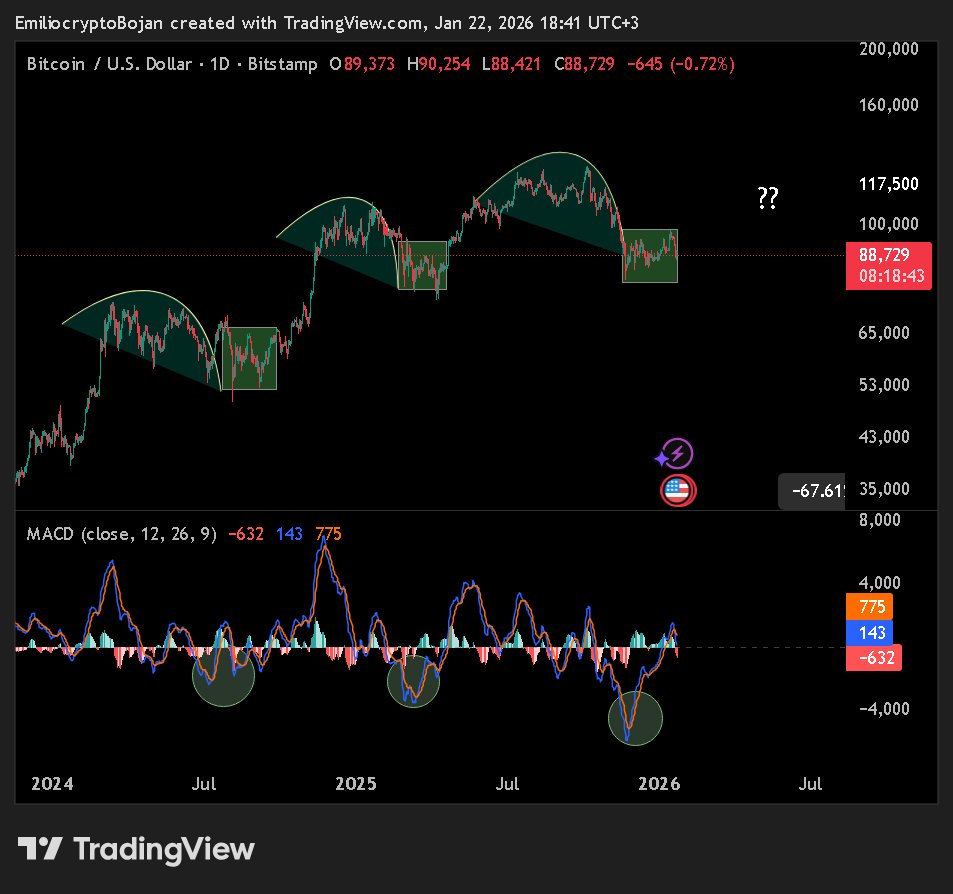The image size is (953, 894).
Task: Click the Bitcoin / U.S. Dollar symbol title
Action: 109,64
